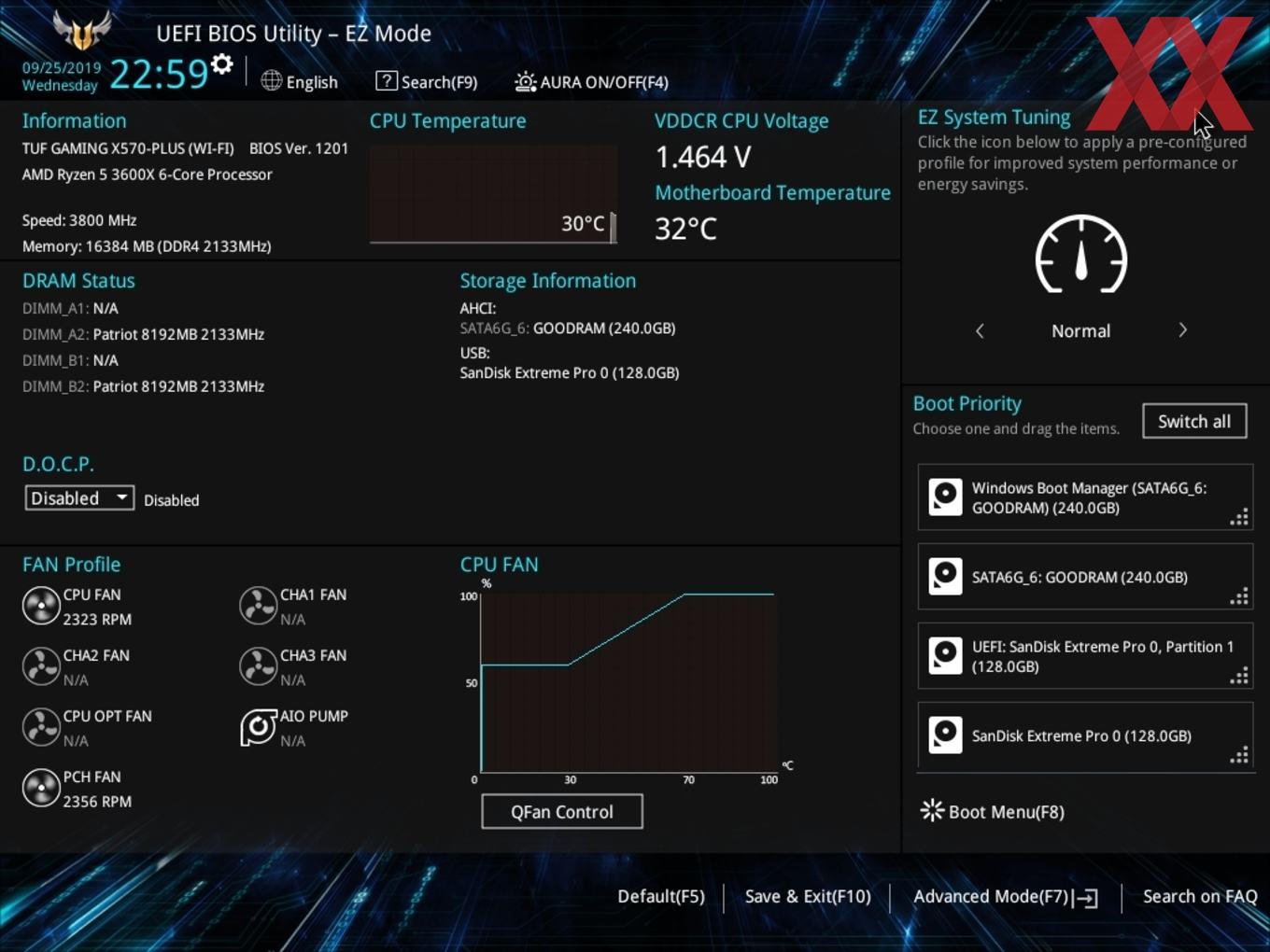Screen dimensions: 1270x952
Task: Select SATA6G_6: GOODRAM (240.0GB) boot entry
Action: (x=1085, y=577)
